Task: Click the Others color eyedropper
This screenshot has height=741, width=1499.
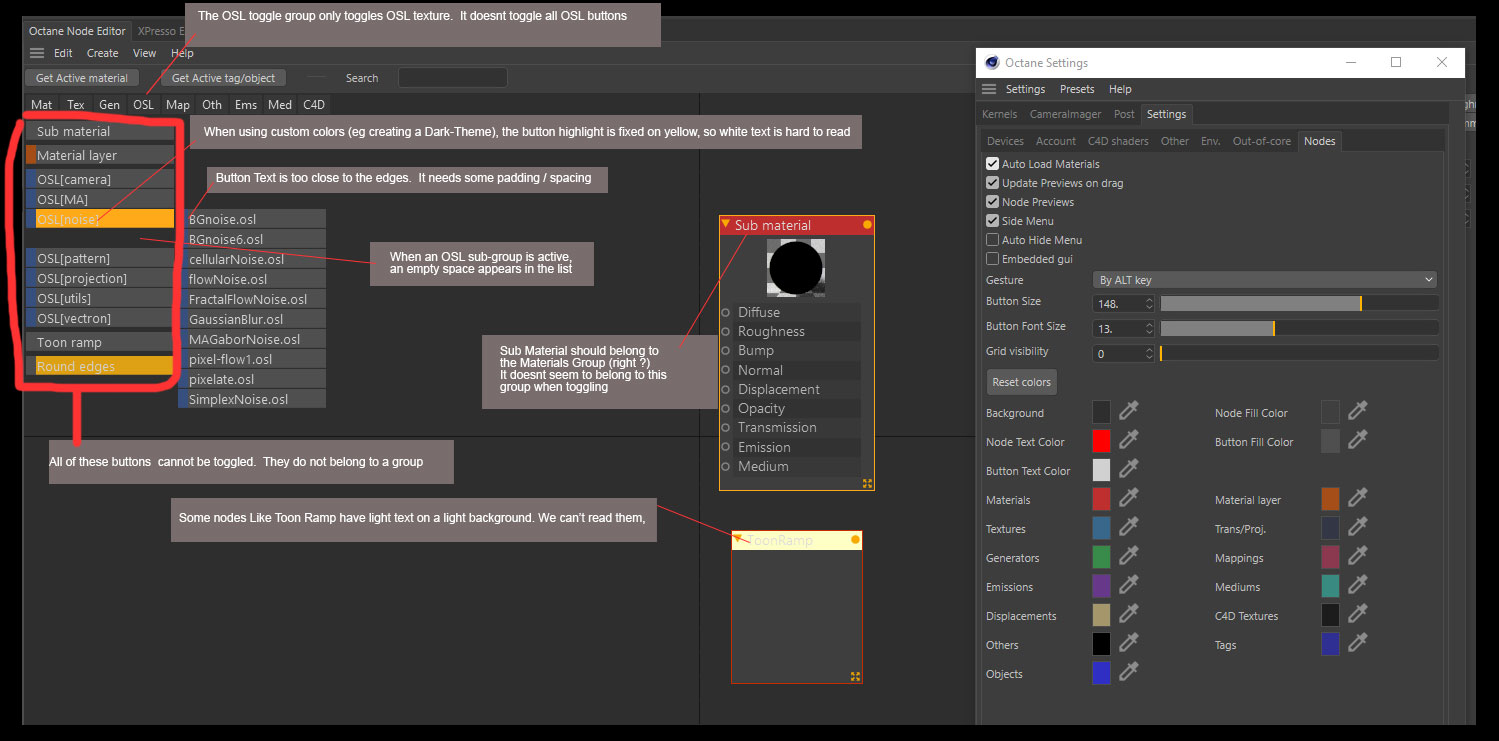Action: (1129, 643)
